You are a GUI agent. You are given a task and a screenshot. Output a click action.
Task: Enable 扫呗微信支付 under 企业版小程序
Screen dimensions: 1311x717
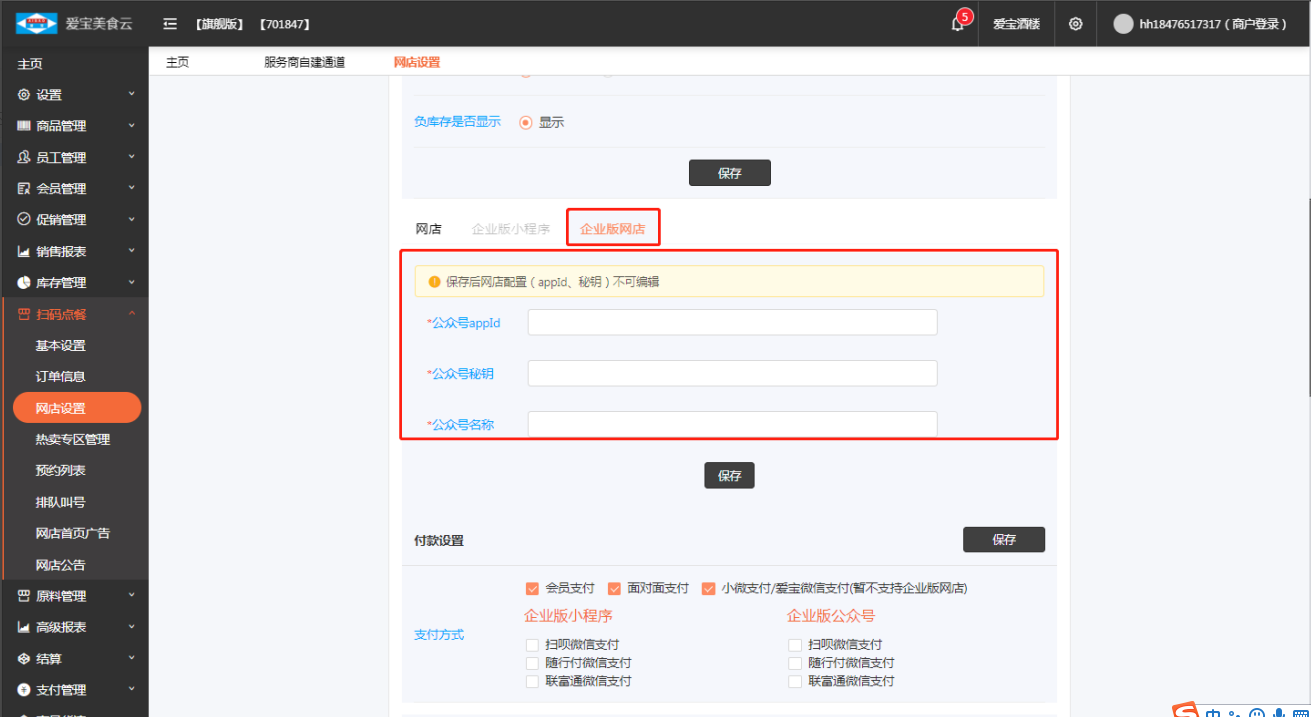coord(532,645)
